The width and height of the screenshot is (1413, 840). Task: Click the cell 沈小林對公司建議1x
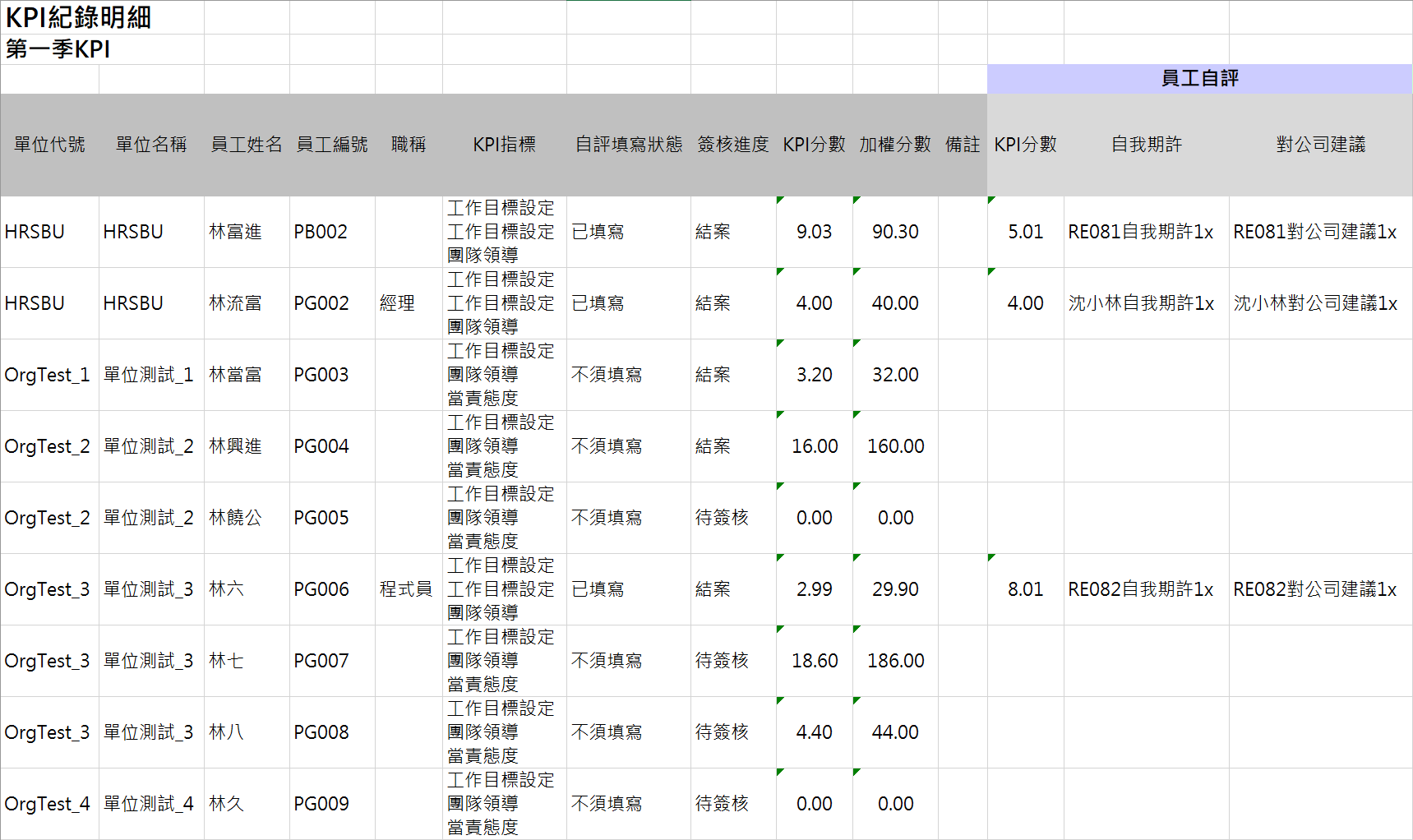pos(1315,303)
